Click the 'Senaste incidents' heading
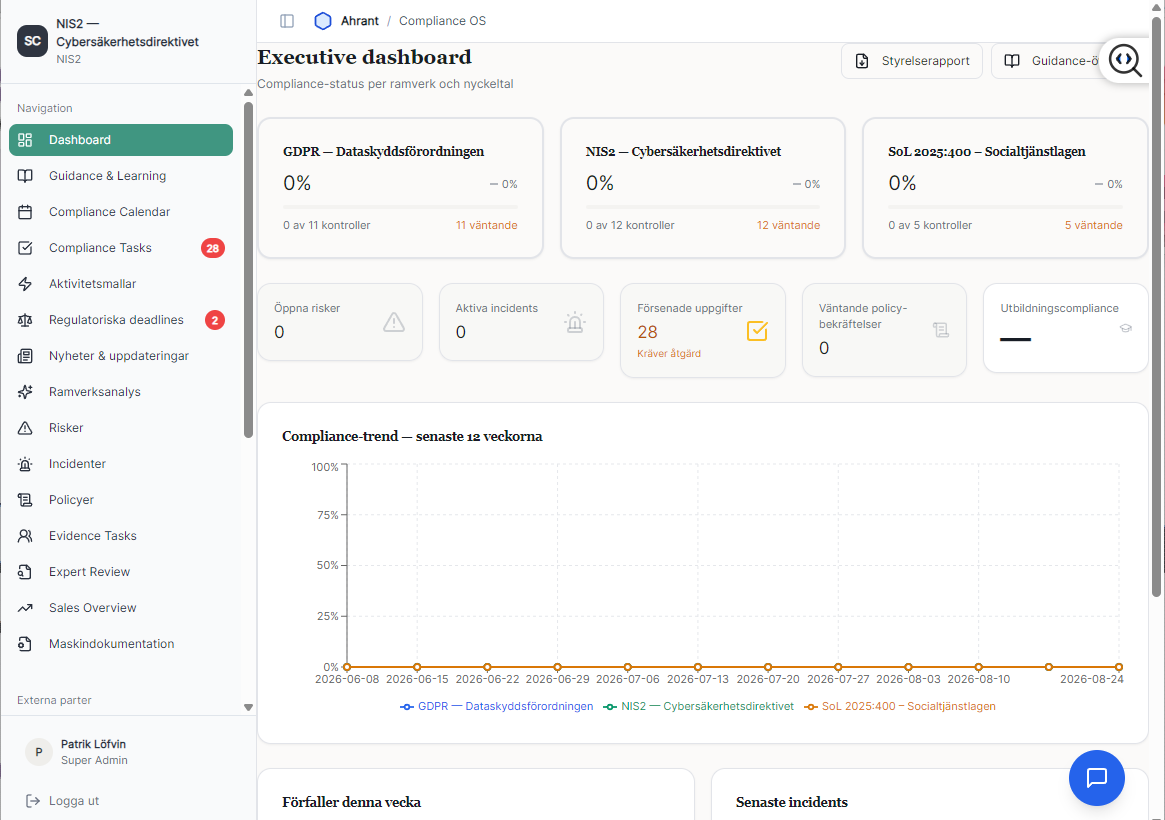 (x=792, y=802)
